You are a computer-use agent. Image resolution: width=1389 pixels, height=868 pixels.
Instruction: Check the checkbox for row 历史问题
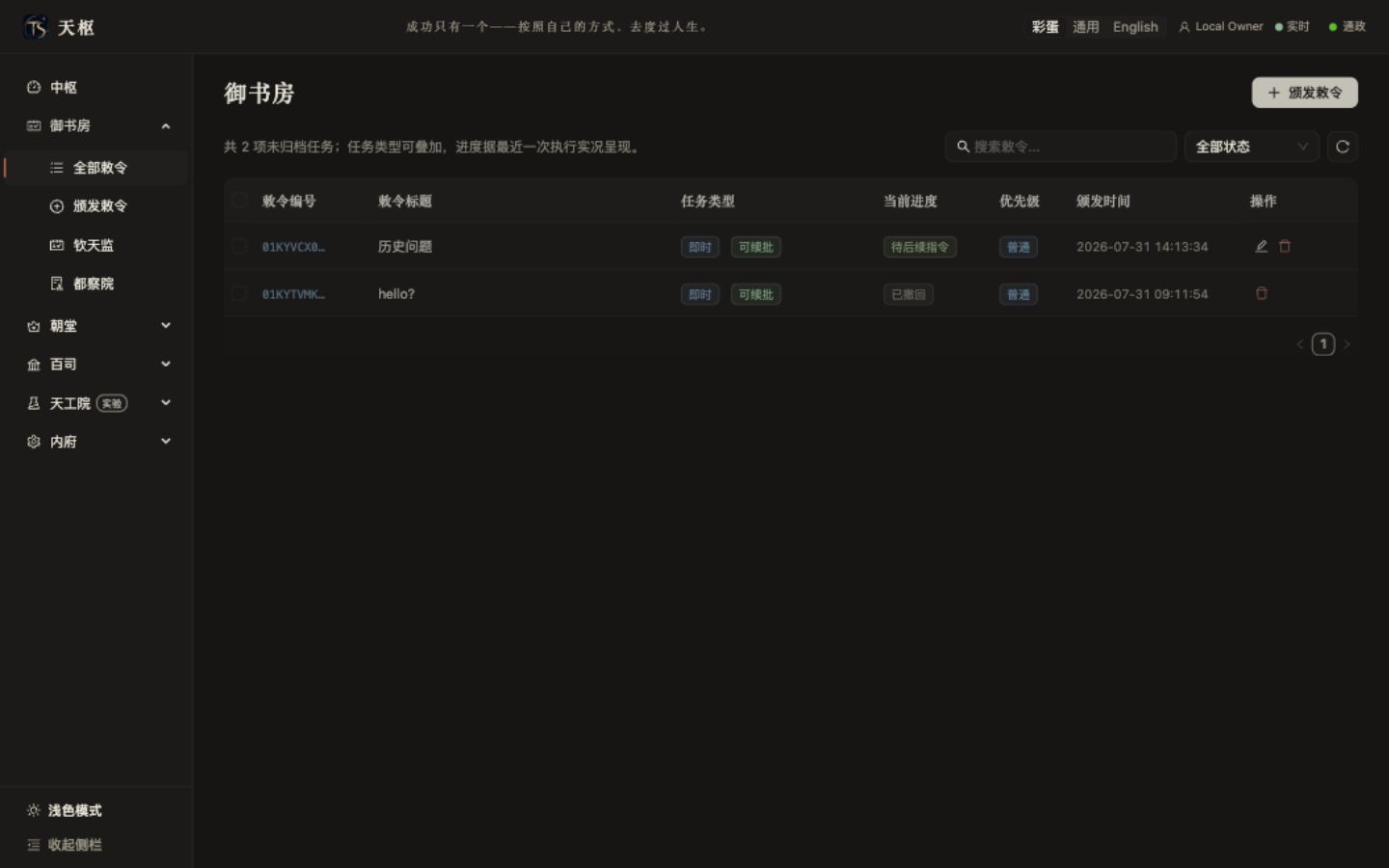239,246
